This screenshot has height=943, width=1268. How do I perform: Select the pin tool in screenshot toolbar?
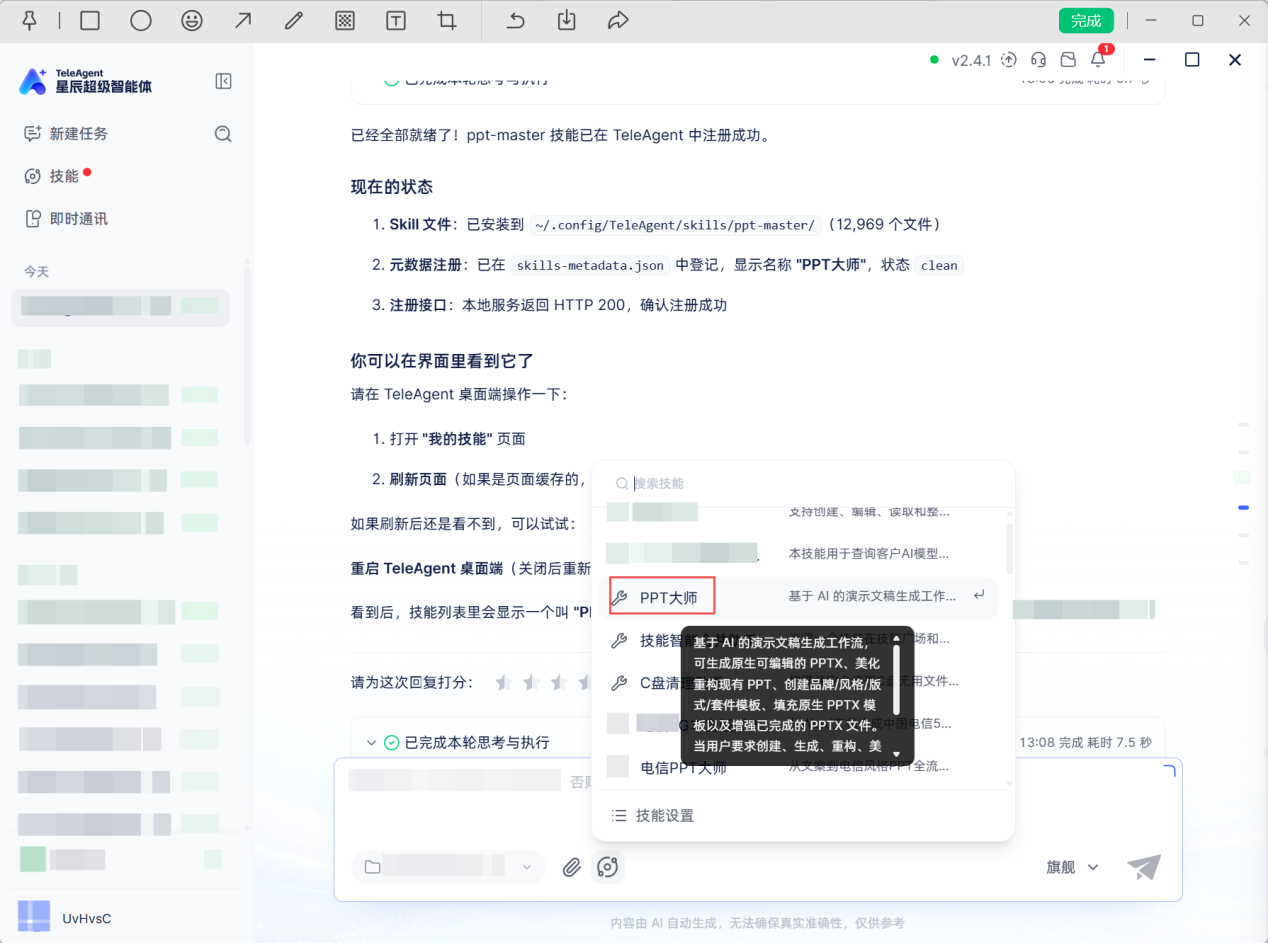pos(29,20)
